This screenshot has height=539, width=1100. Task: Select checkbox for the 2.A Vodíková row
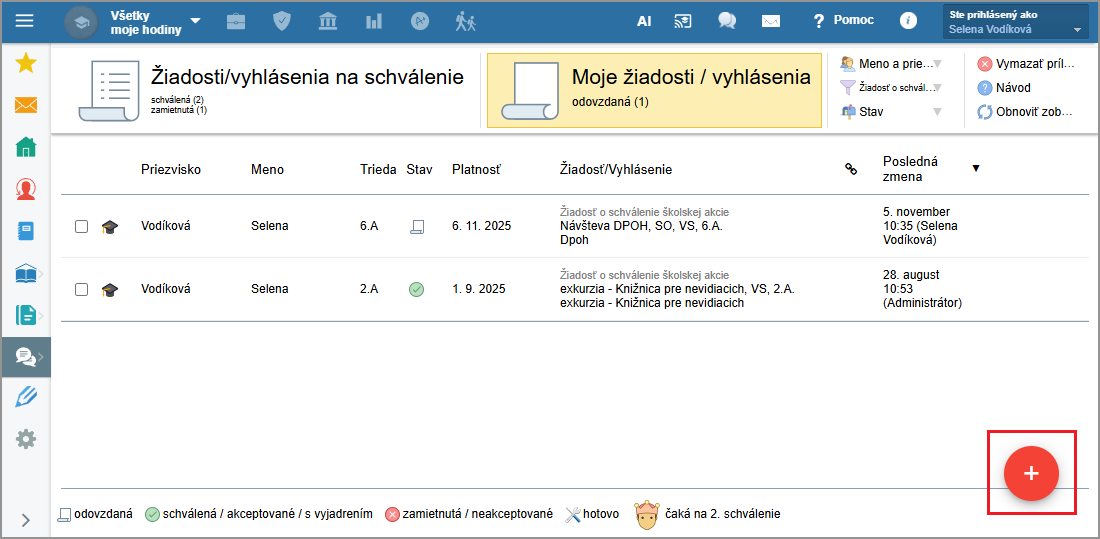82,290
